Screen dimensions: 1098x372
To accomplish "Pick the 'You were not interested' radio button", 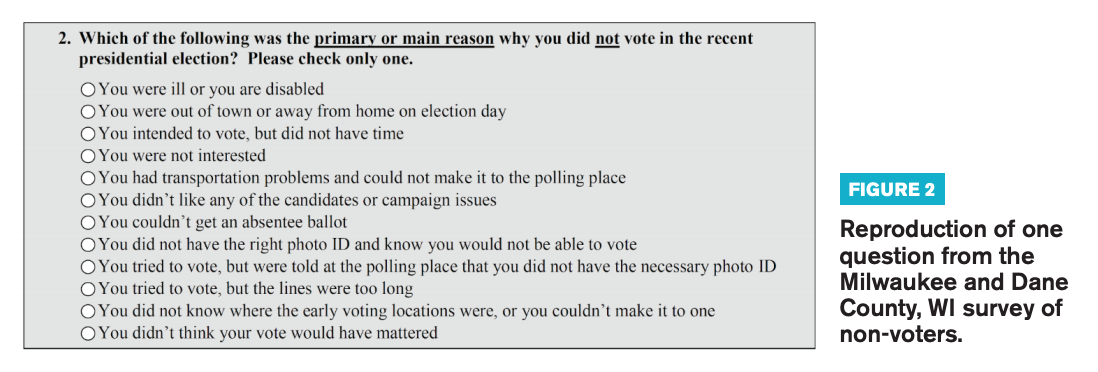I will click(x=88, y=156).
